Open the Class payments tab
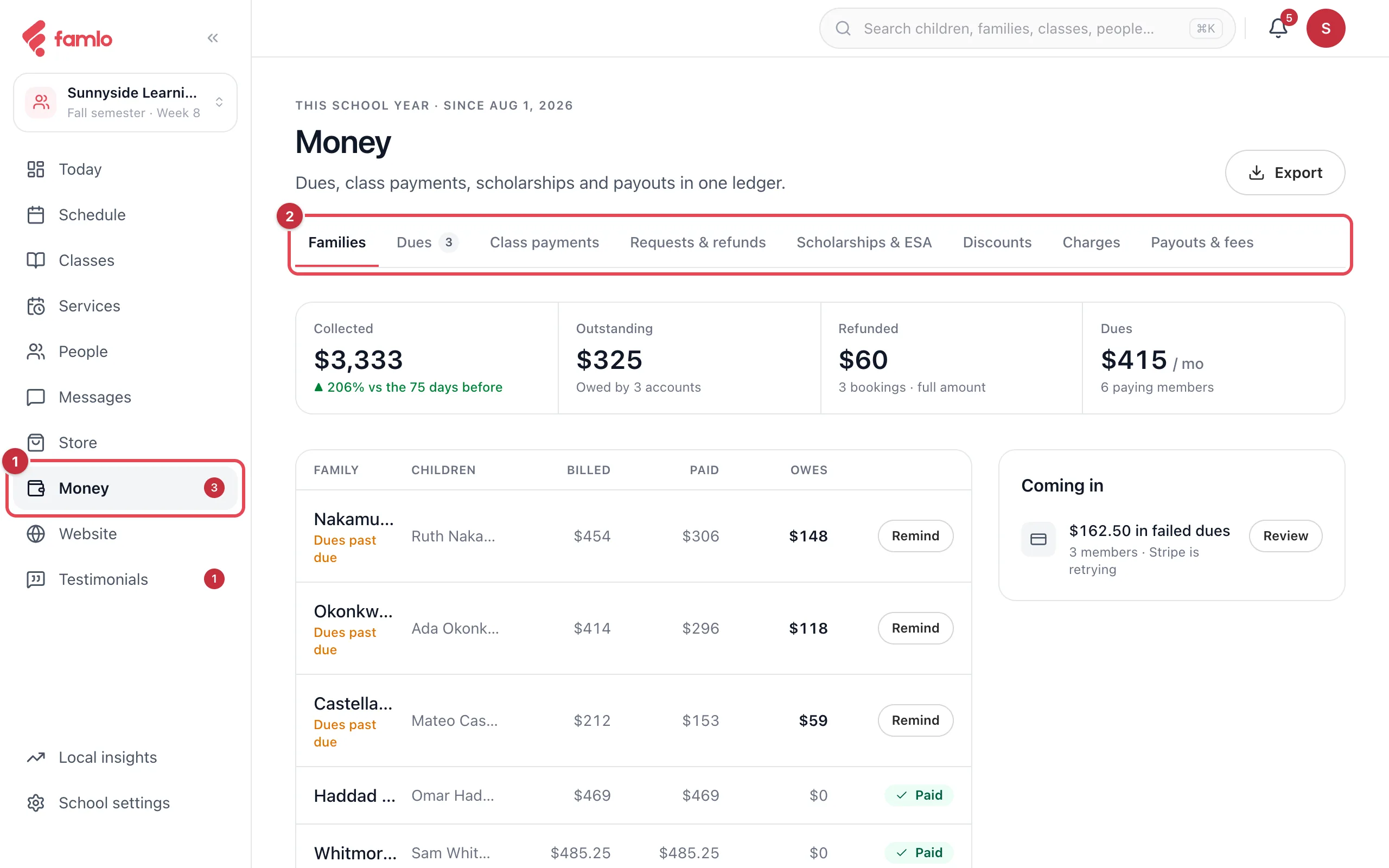This screenshot has height=868, width=1389. pyautogui.click(x=544, y=242)
